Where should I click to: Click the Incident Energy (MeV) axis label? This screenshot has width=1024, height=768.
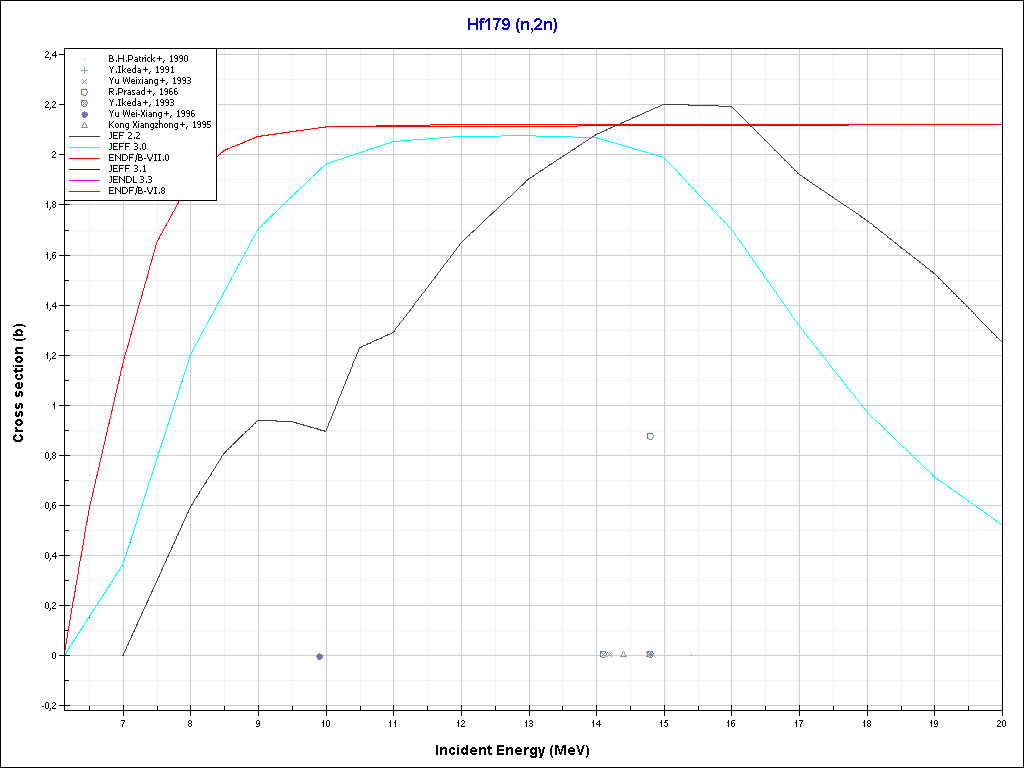[x=519, y=750]
